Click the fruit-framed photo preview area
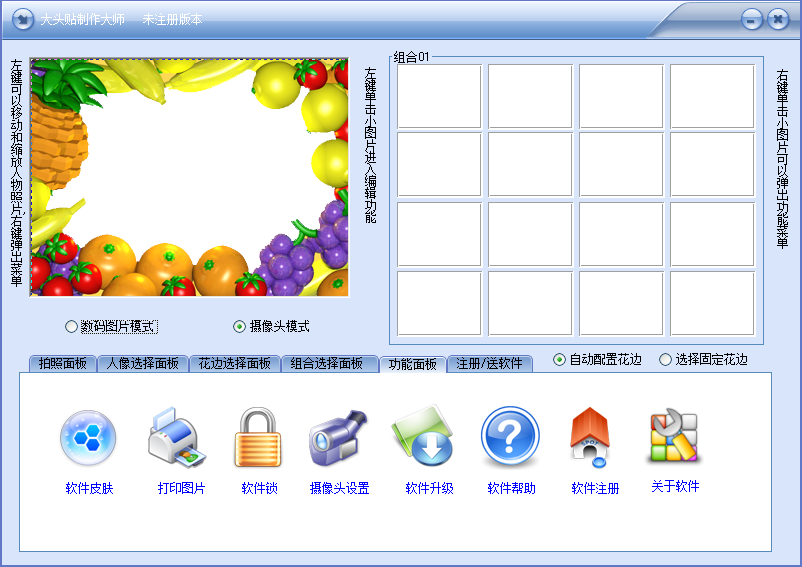This screenshot has height=567, width=802. [189, 177]
